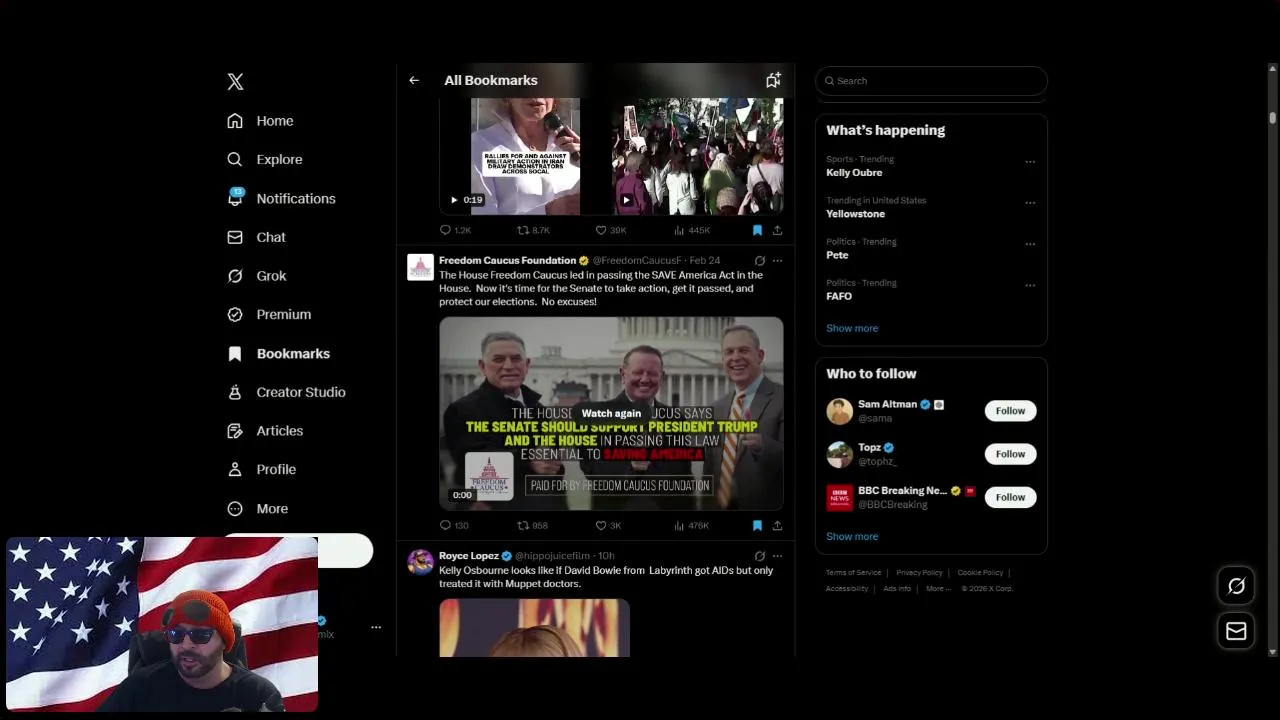The height and width of the screenshot is (720, 1280).
Task: Follow Sam Altman
Action: 1010,411
